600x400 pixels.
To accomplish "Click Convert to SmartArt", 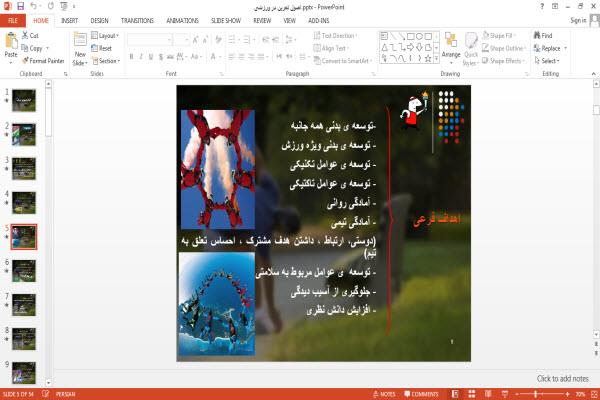I will pos(343,61).
